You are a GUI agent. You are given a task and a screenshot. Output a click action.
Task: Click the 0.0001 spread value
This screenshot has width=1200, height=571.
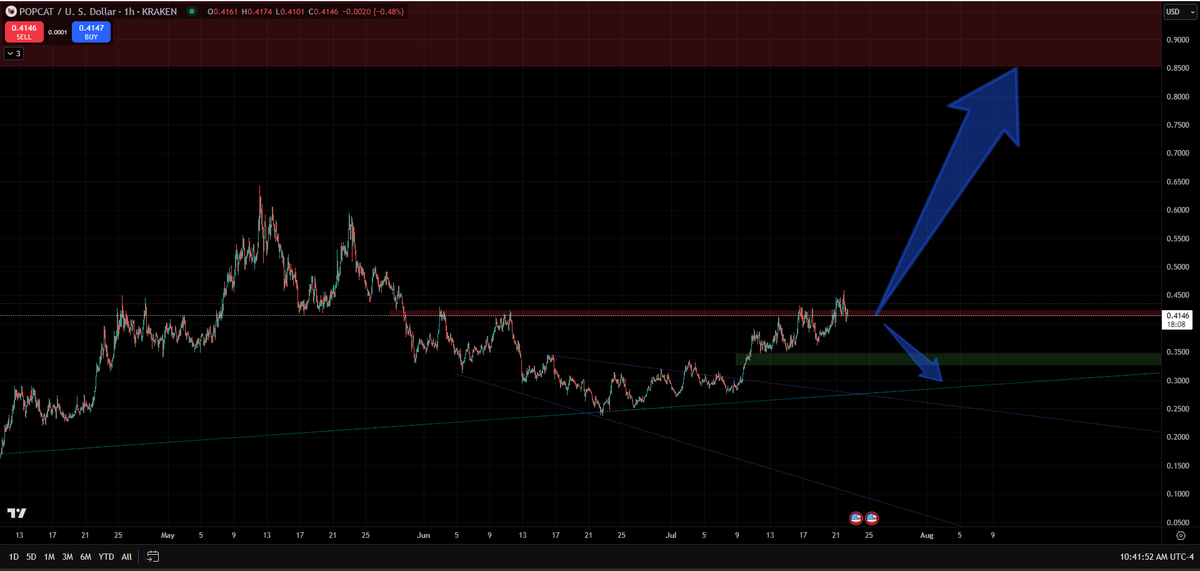(x=58, y=32)
